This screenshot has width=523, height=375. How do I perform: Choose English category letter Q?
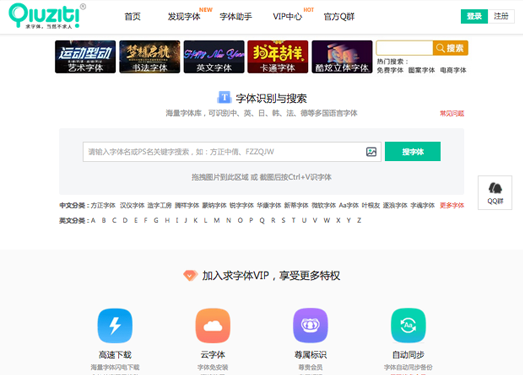pos(262,221)
